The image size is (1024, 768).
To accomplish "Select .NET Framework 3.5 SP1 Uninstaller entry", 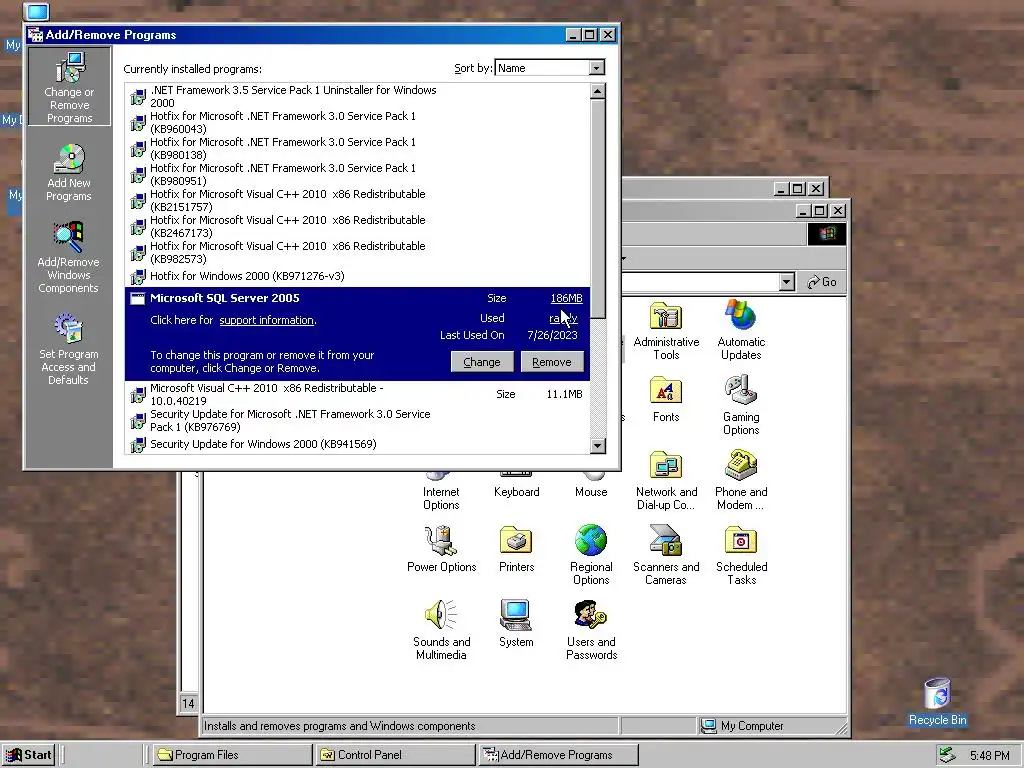I will (358, 97).
